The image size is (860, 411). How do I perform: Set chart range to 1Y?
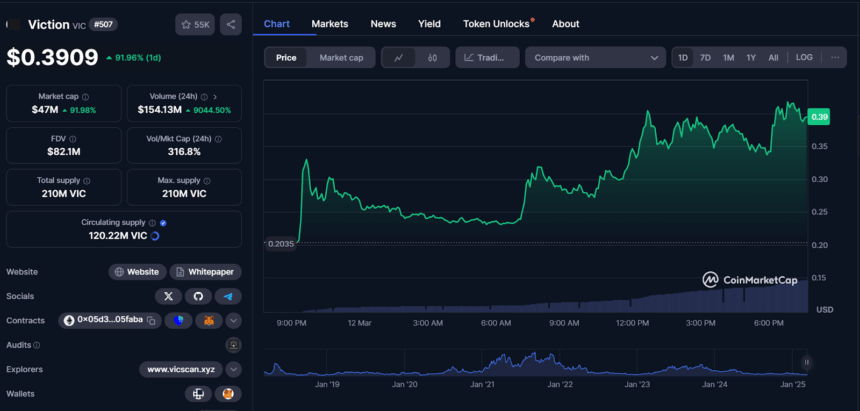pos(751,58)
